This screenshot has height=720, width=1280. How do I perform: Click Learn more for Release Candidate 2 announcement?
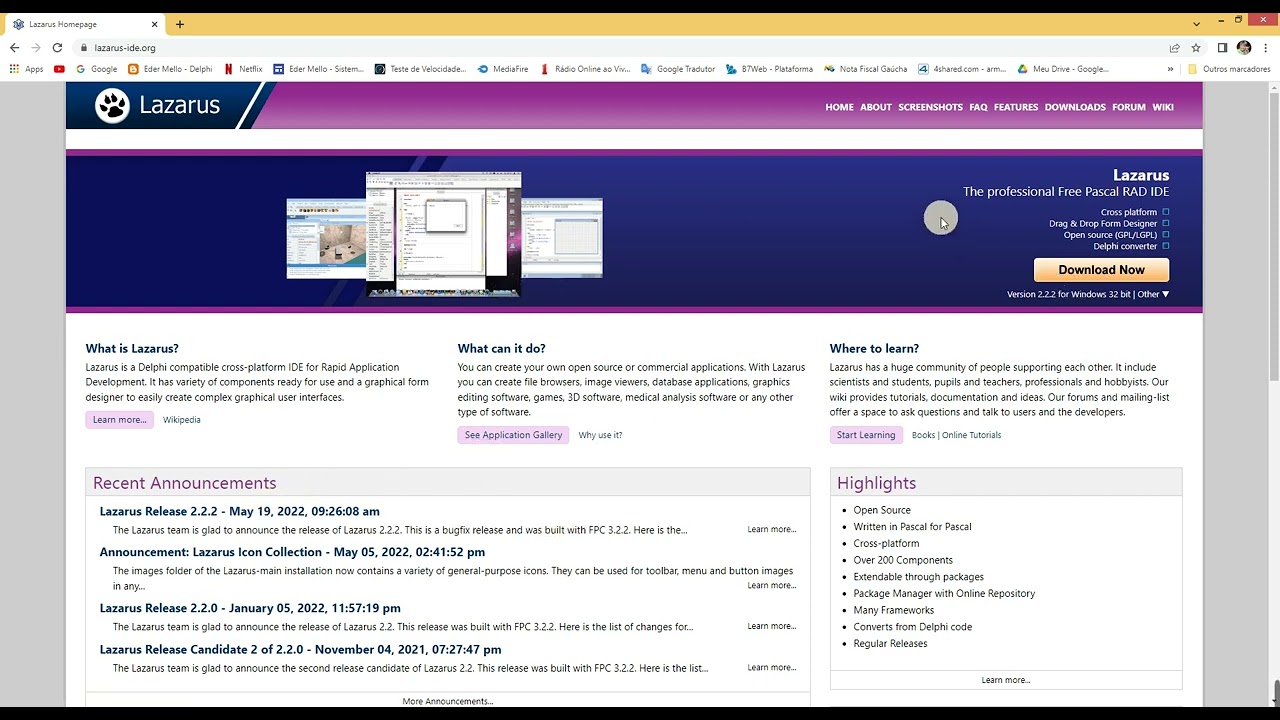tap(772, 667)
